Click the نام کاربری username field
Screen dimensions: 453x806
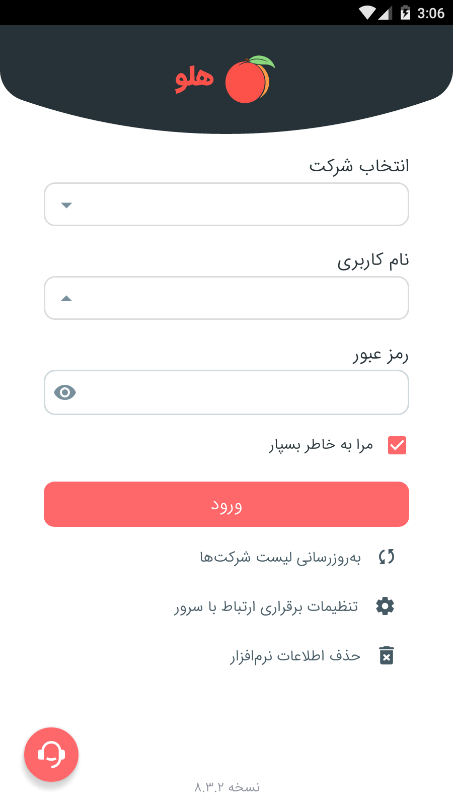226,298
